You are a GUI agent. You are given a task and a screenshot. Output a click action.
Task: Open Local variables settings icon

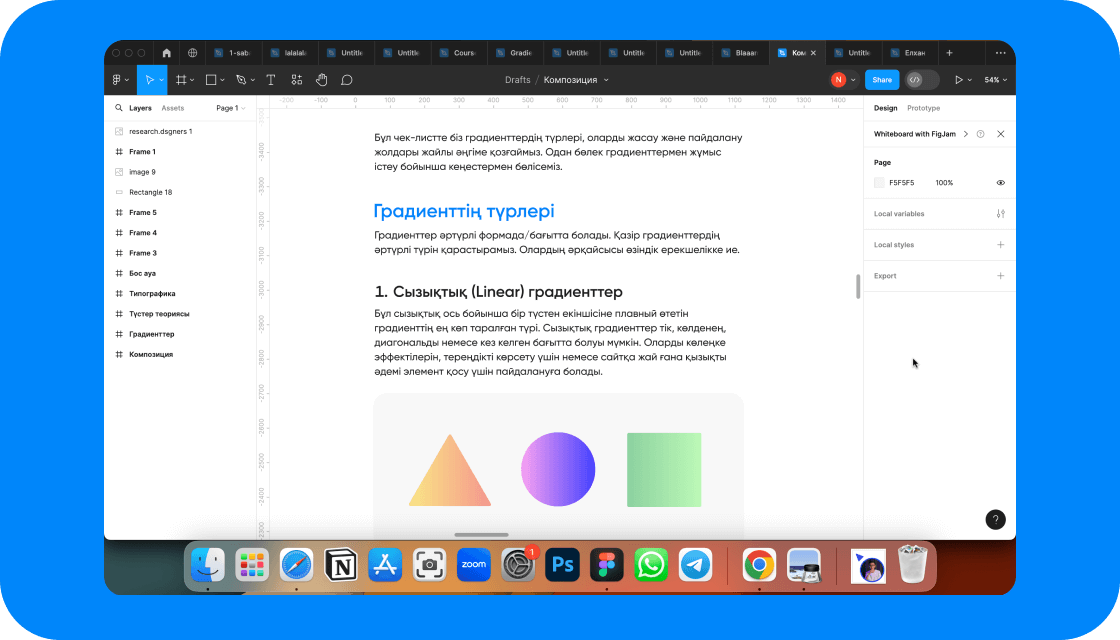pyautogui.click(x=1000, y=214)
